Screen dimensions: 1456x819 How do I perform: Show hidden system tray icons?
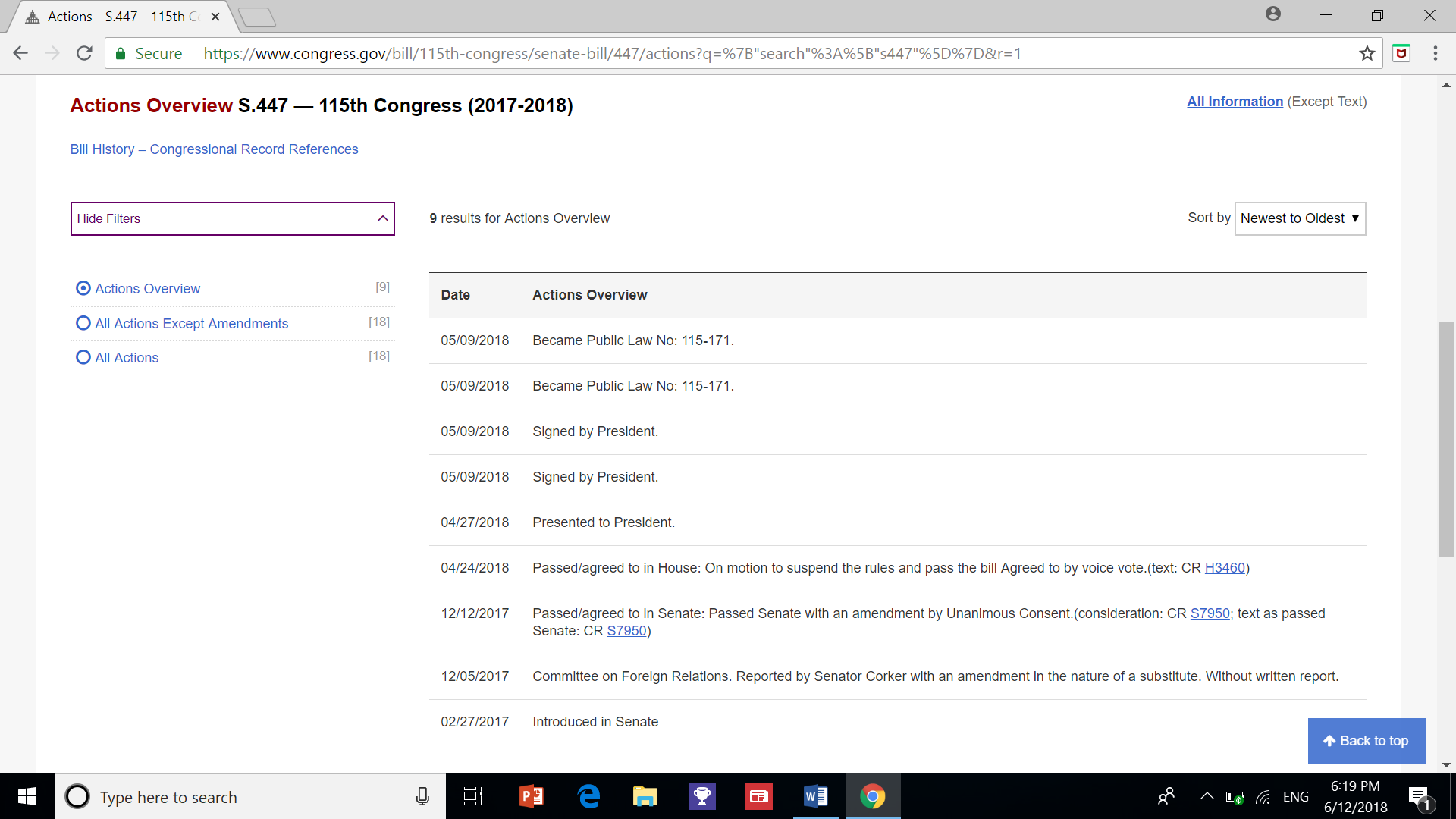(1207, 796)
